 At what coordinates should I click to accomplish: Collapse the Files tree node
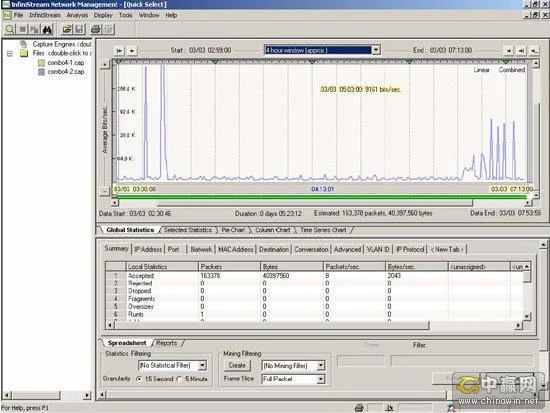[x=10, y=54]
